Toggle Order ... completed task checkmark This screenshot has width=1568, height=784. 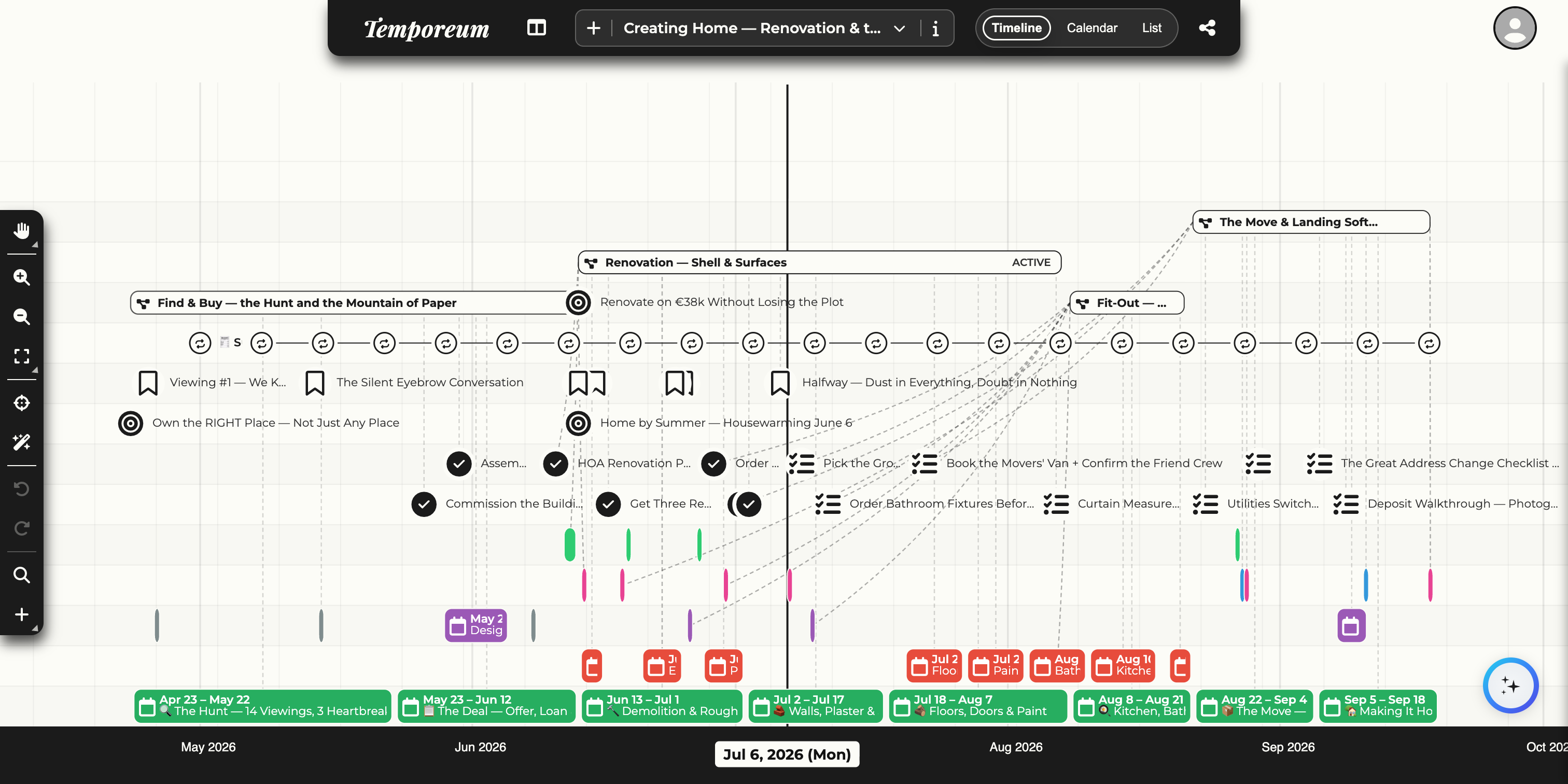[713, 464]
